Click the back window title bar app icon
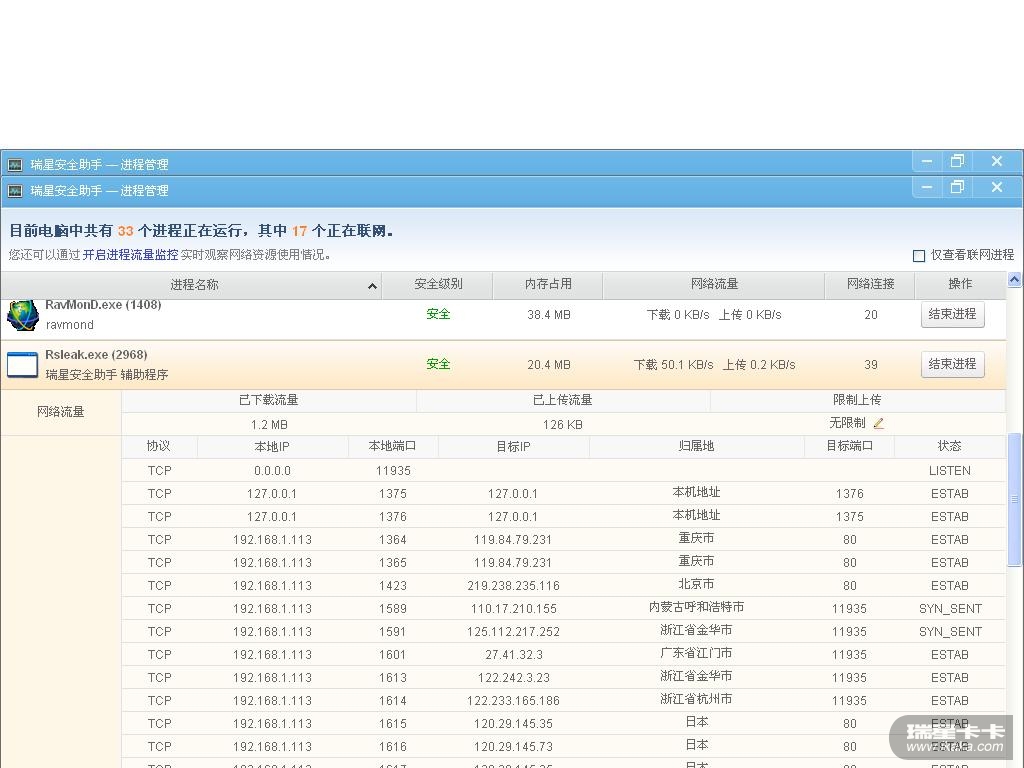The height and width of the screenshot is (768, 1024). click(x=14, y=165)
